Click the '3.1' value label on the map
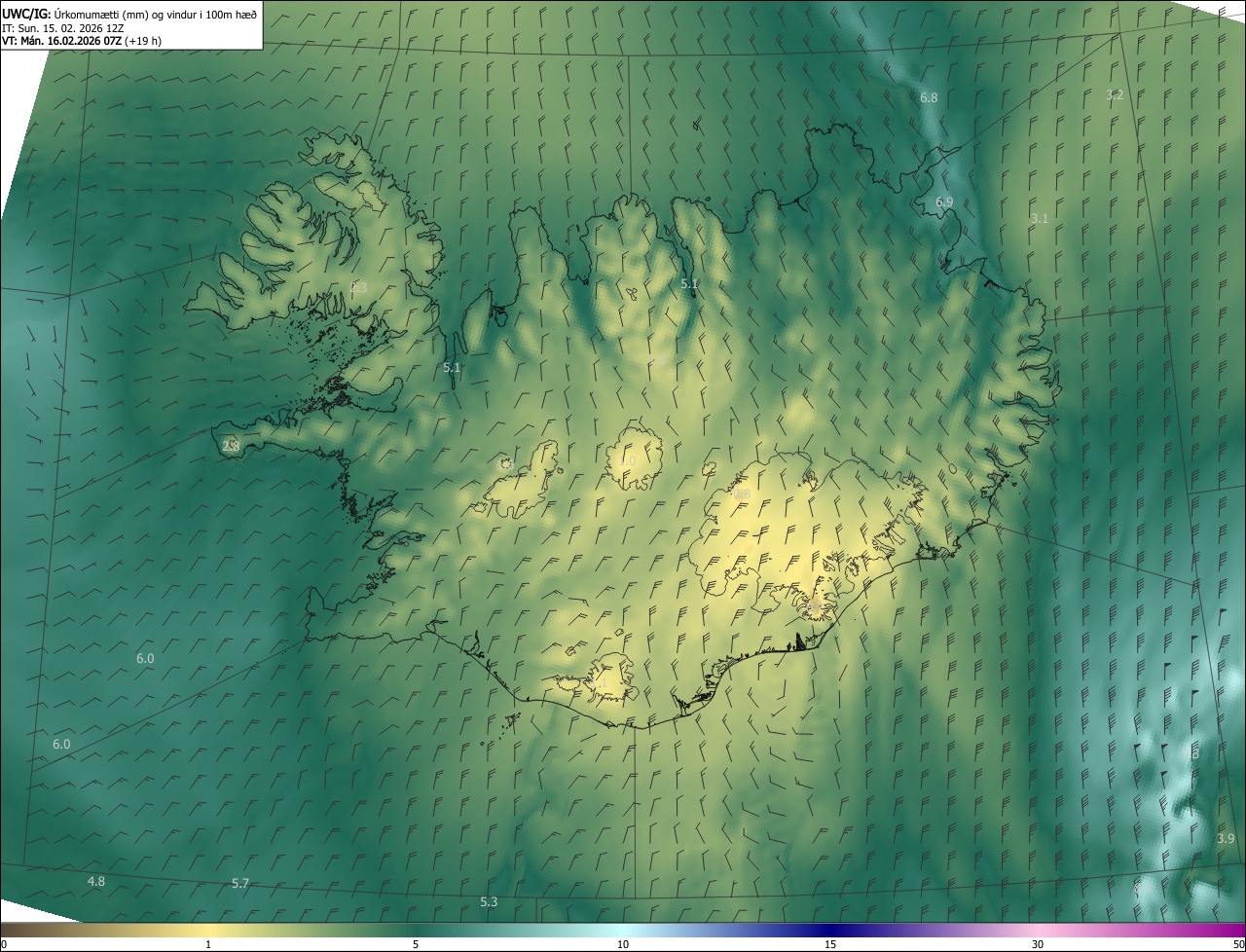This screenshot has height=952, width=1246. pos(1039,219)
